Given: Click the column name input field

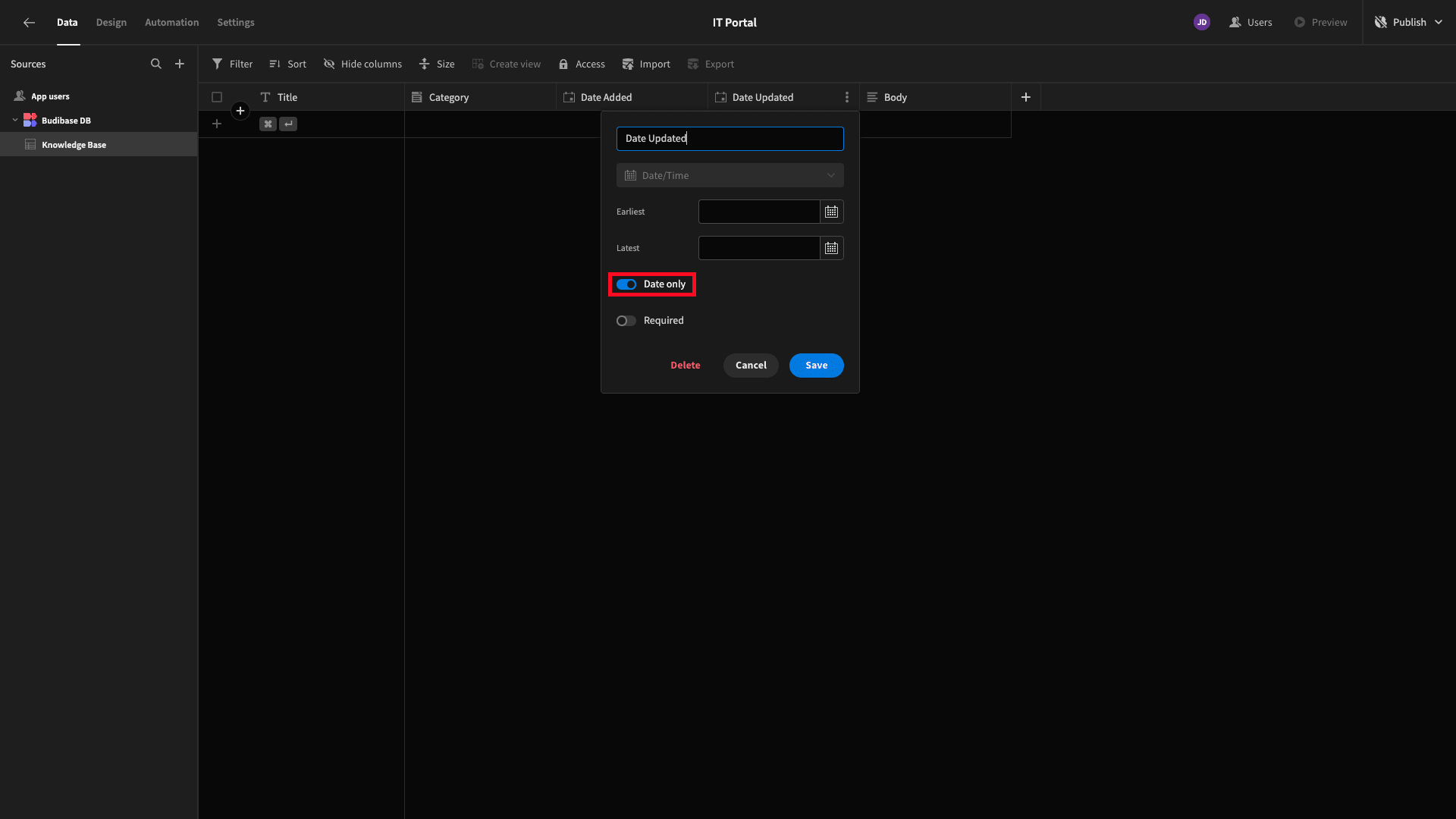Looking at the screenshot, I should [730, 139].
